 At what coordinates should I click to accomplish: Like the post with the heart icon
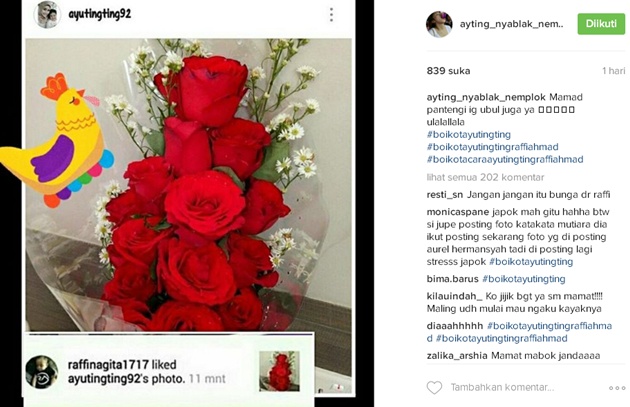tap(434, 388)
